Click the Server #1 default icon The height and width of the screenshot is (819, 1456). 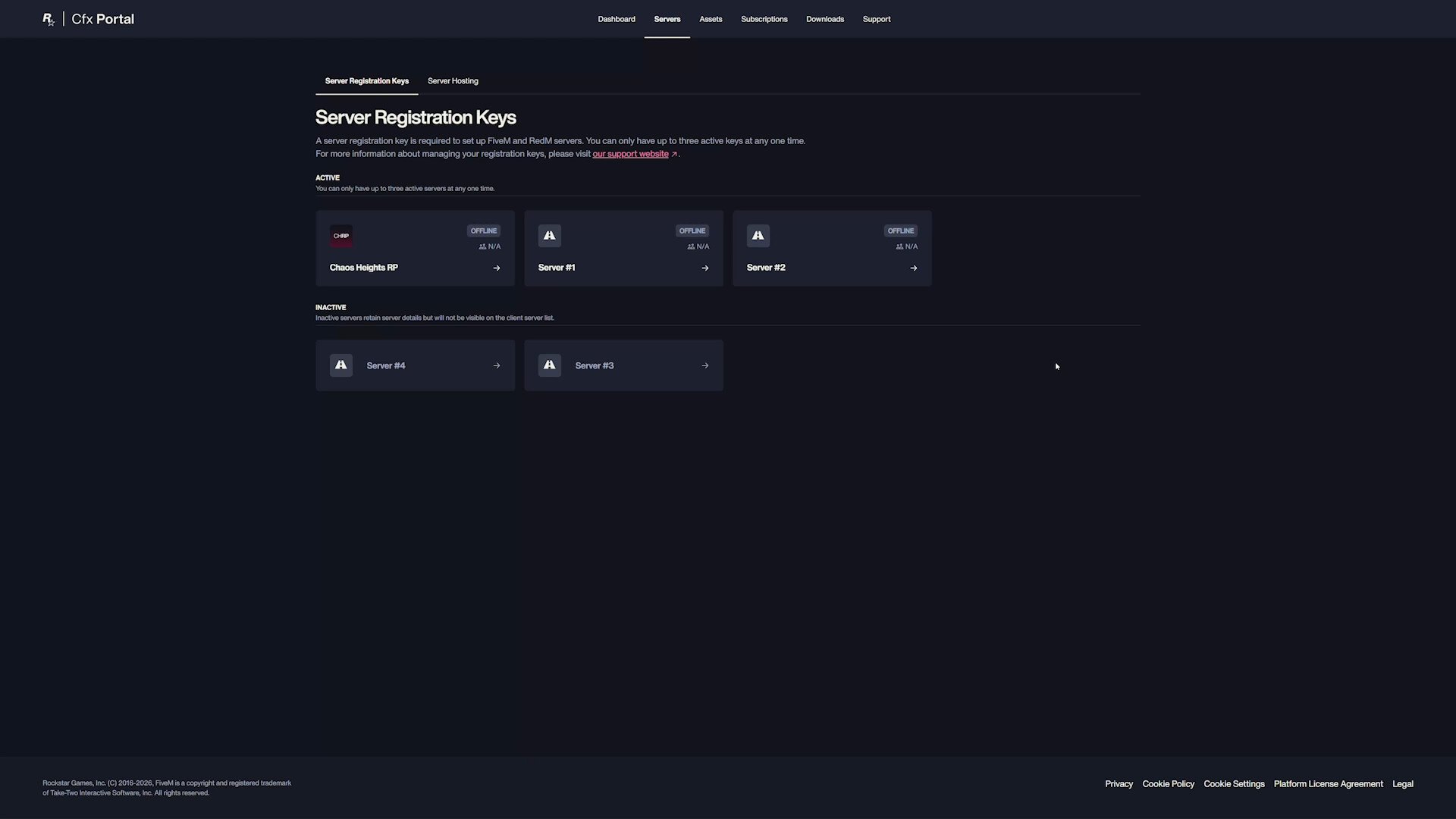tap(550, 236)
